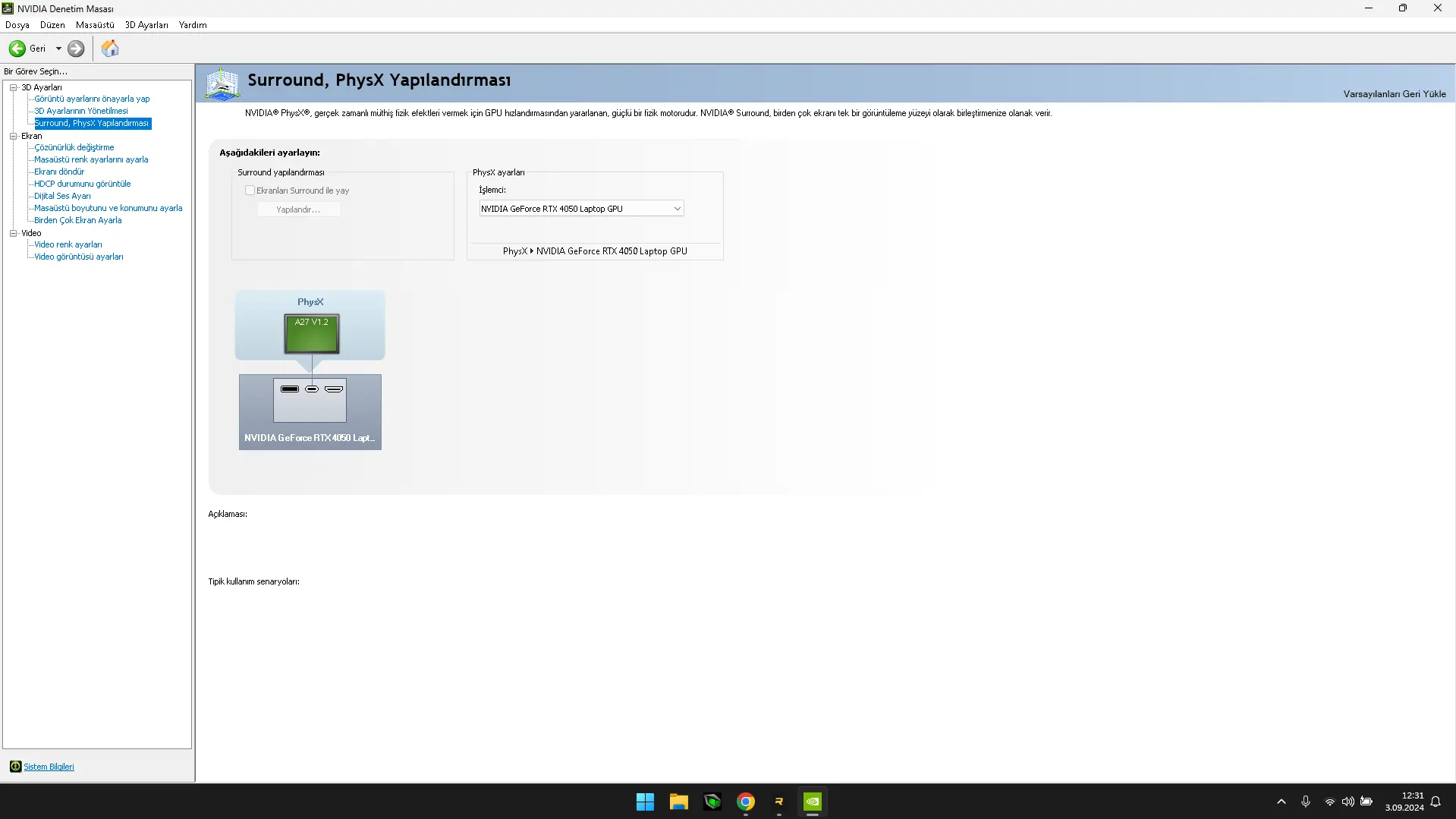This screenshot has height=819, width=1456.
Task: Open File Explorer from taskbar
Action: tap(678, 802)
